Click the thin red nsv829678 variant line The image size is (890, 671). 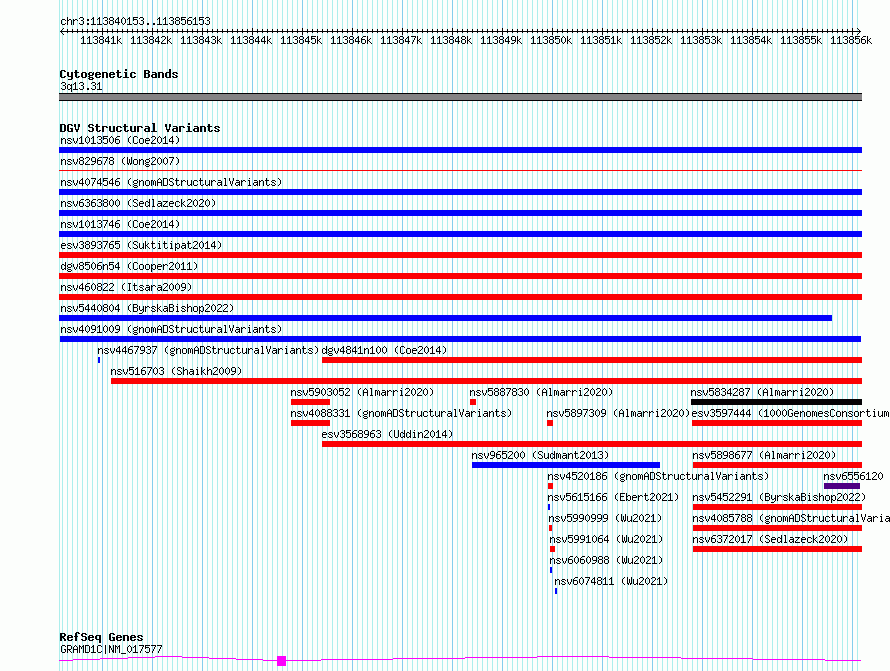[x=460, y=170]
